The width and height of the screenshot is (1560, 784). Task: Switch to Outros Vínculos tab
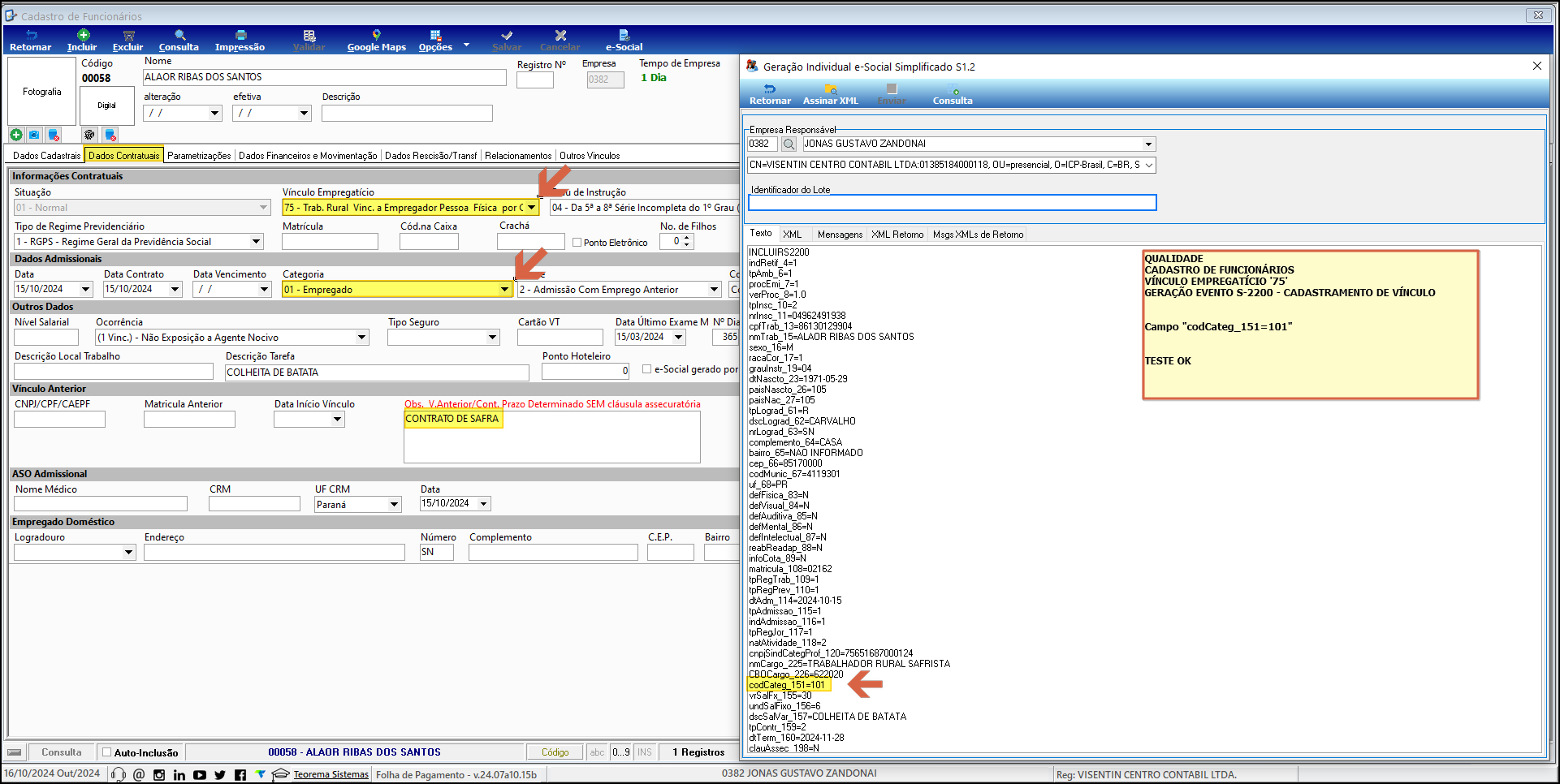tap(590, 156)
